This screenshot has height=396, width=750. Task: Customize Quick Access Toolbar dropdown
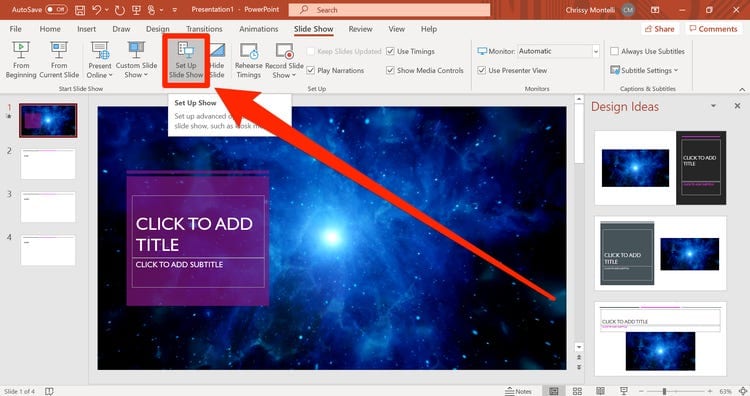click(174, 10)
